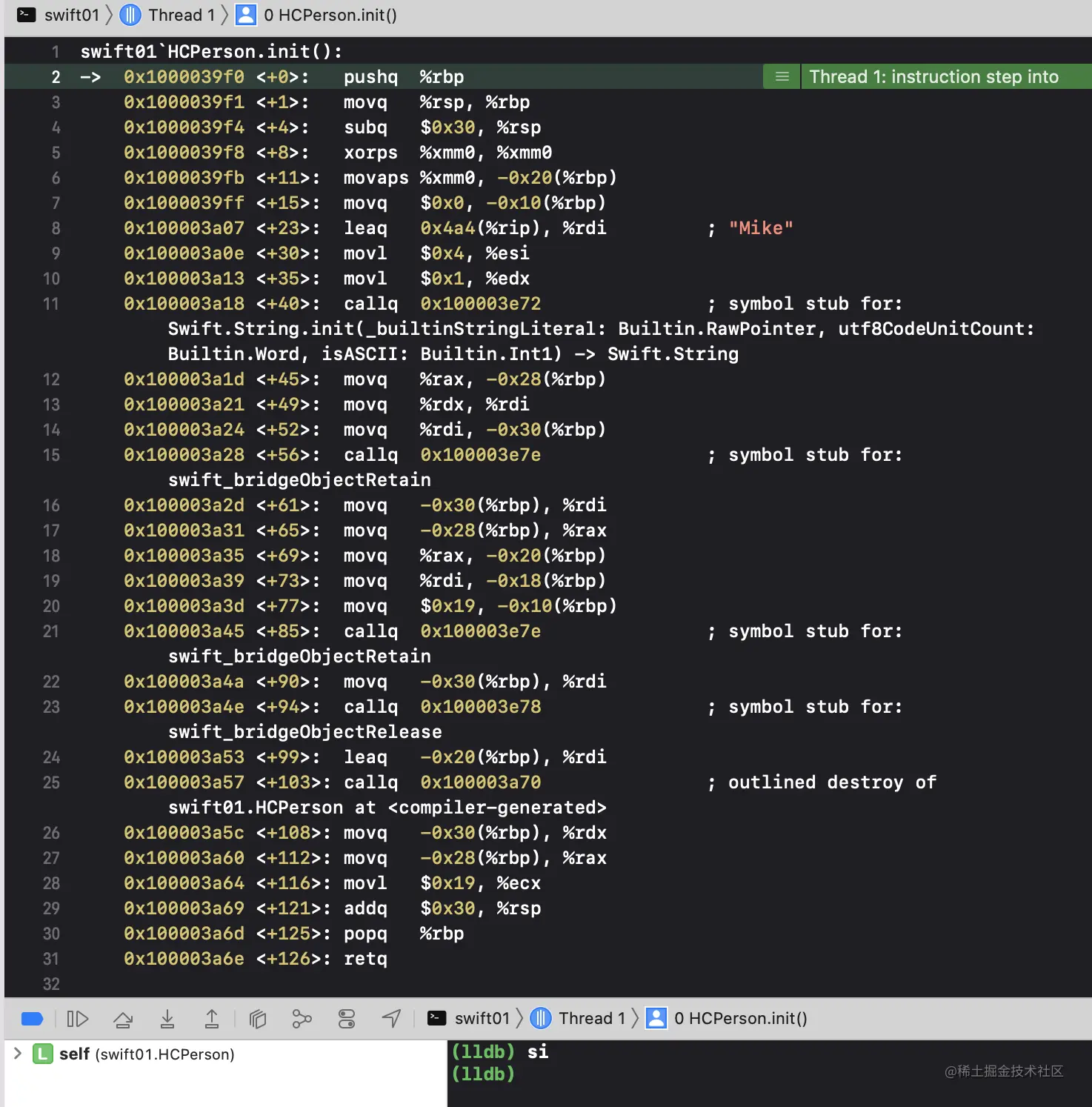The image size is (1092, 1107).
Task: Click the swift01 terminal icon in debug bar
Action: click(x=437, y=1018)
